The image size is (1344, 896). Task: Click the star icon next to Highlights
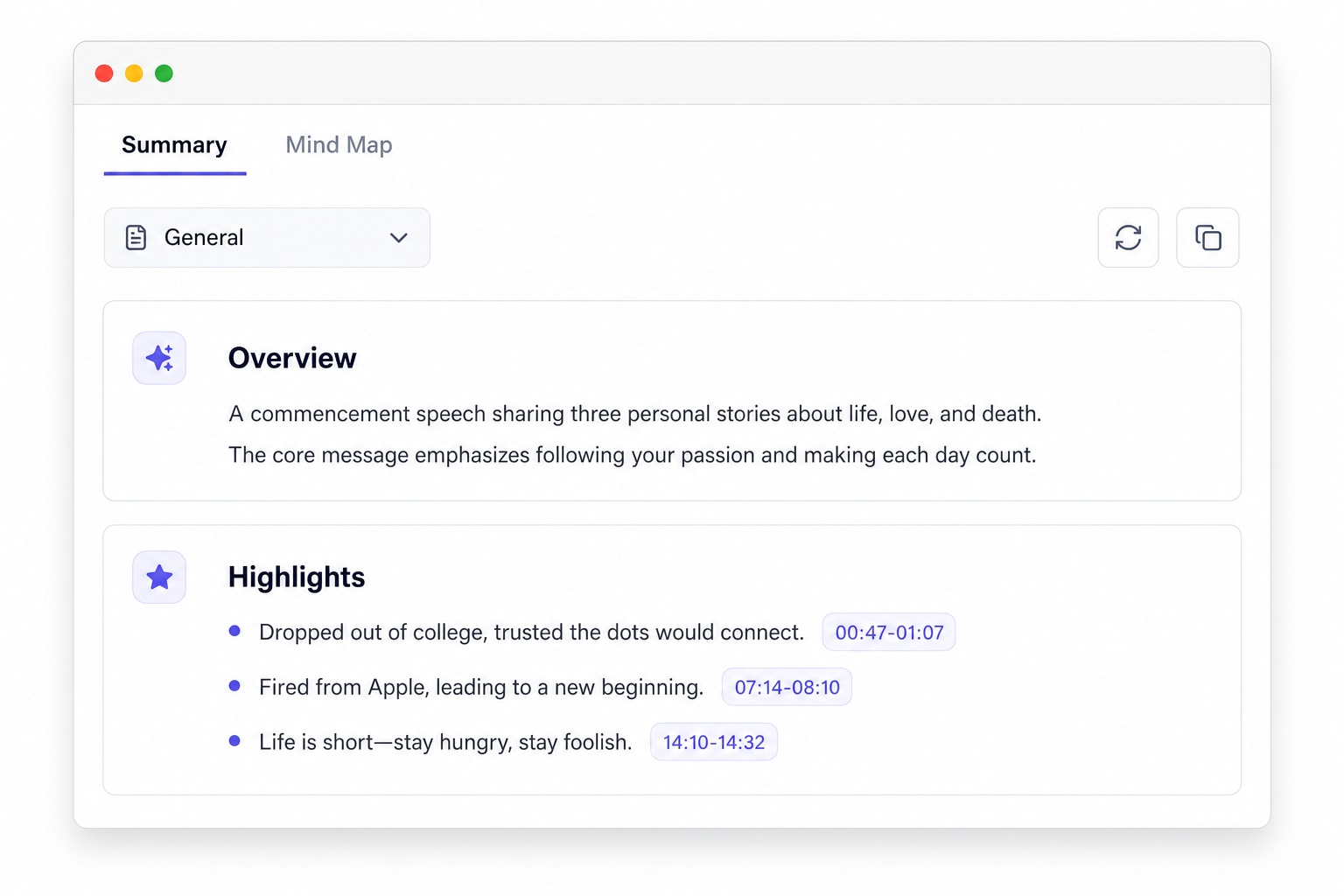pos(159,577)
